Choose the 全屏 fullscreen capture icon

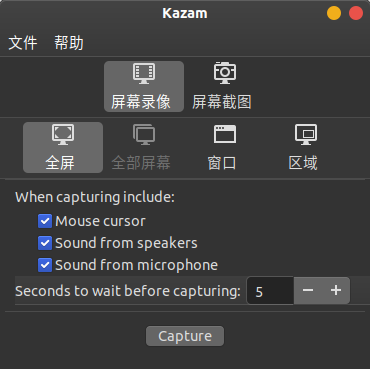[63, 135]
